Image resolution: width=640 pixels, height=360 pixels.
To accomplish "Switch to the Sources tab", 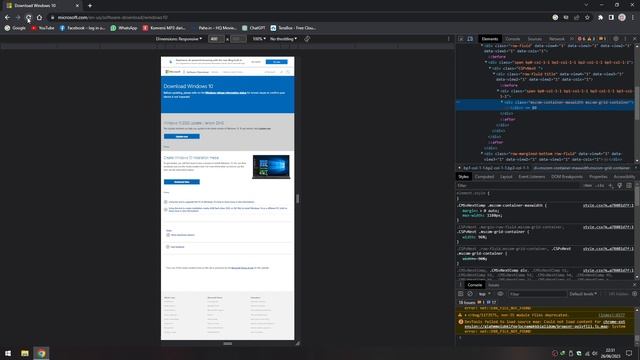I will [x=534, y=39].
